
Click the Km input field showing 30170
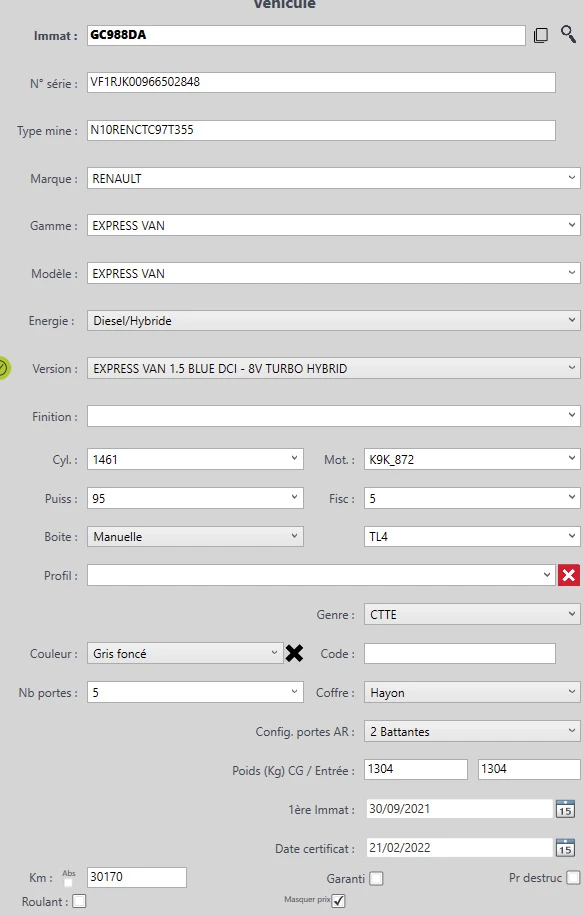[x=137, y=877]
